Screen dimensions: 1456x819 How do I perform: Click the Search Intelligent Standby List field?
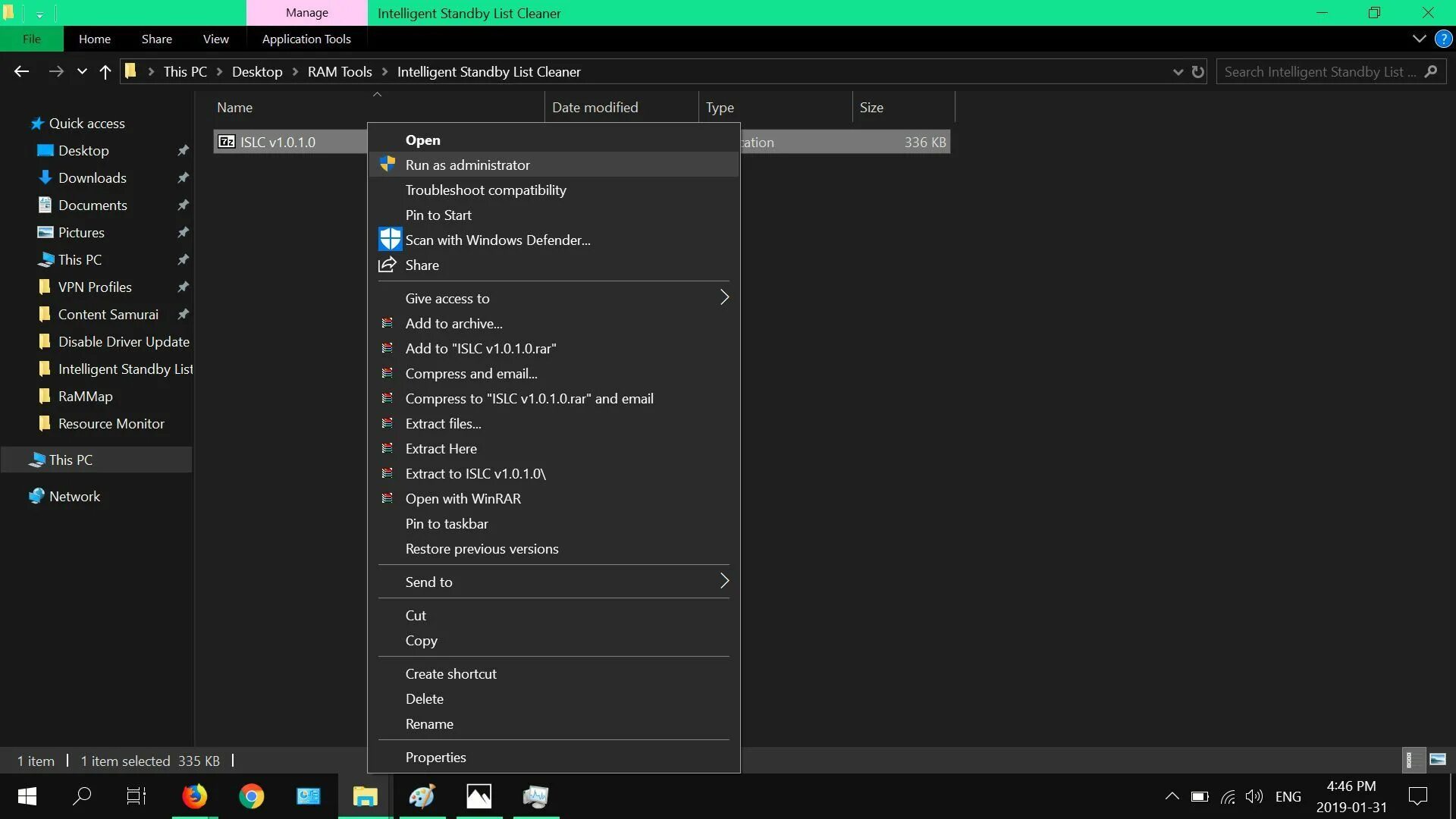pyautogui.click(x=1319, y=72)
